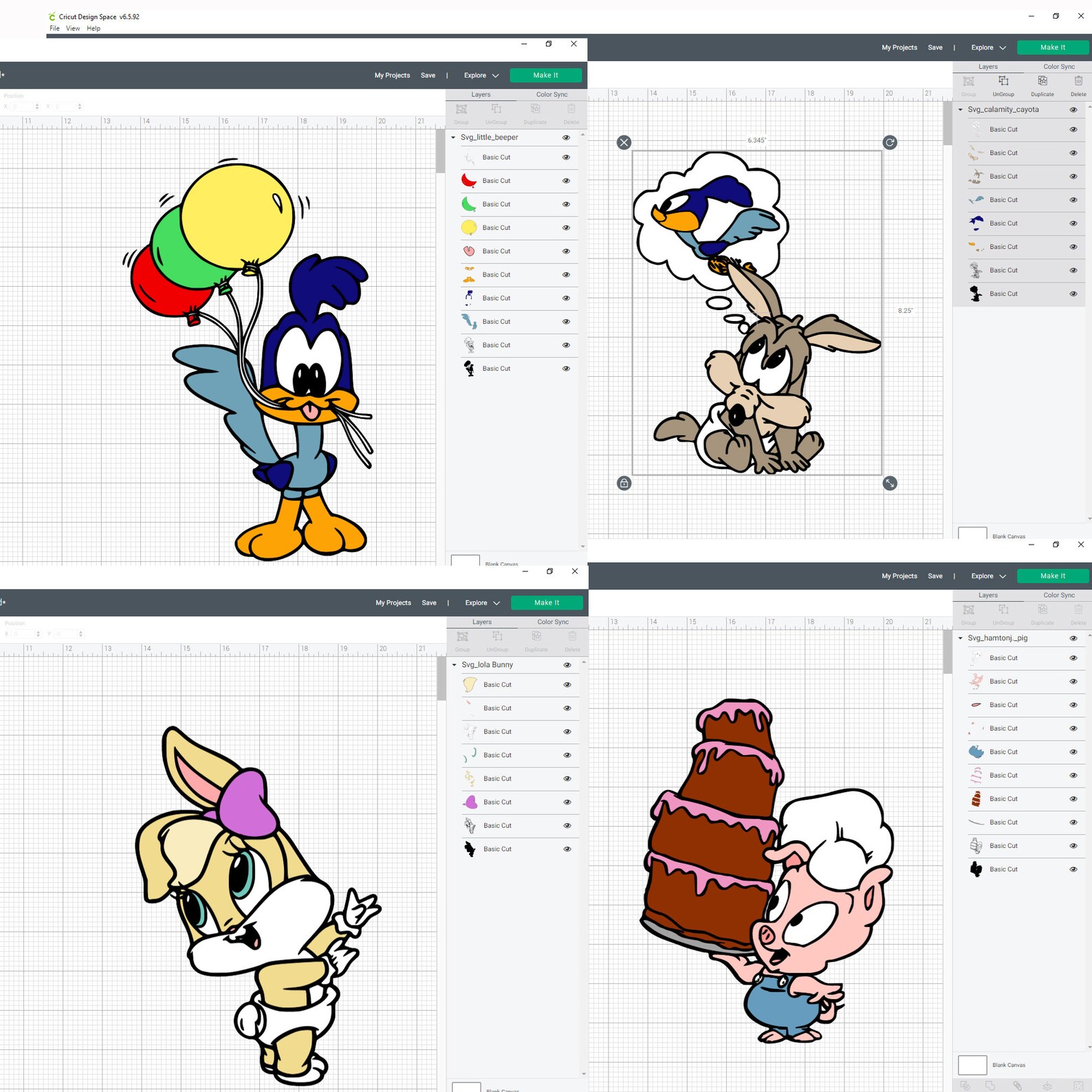Switch to Color Sync tab in Svg_little_beeper window
This screenshot has height=1092, width=1092.
pos(552,94)
